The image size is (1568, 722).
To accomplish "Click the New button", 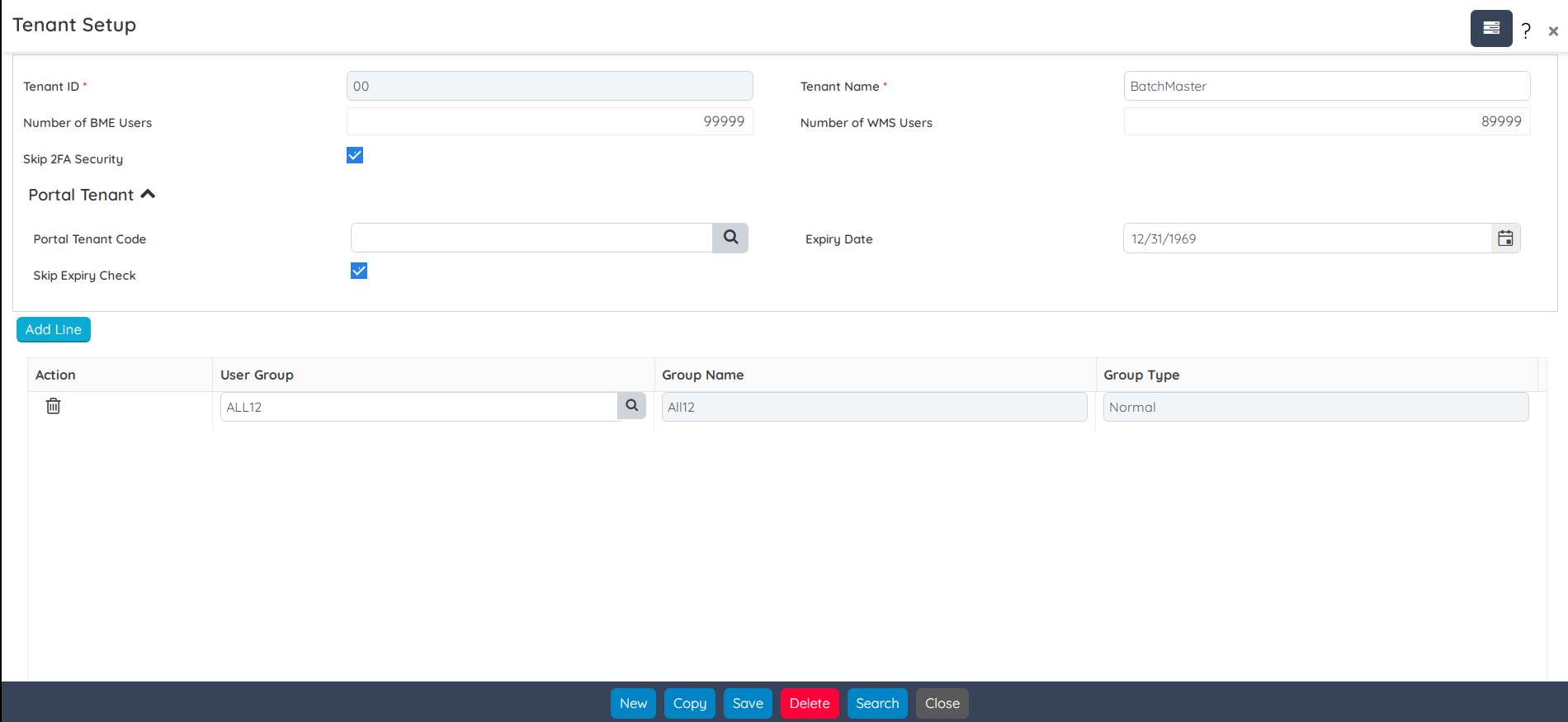I will pos(633,703).
